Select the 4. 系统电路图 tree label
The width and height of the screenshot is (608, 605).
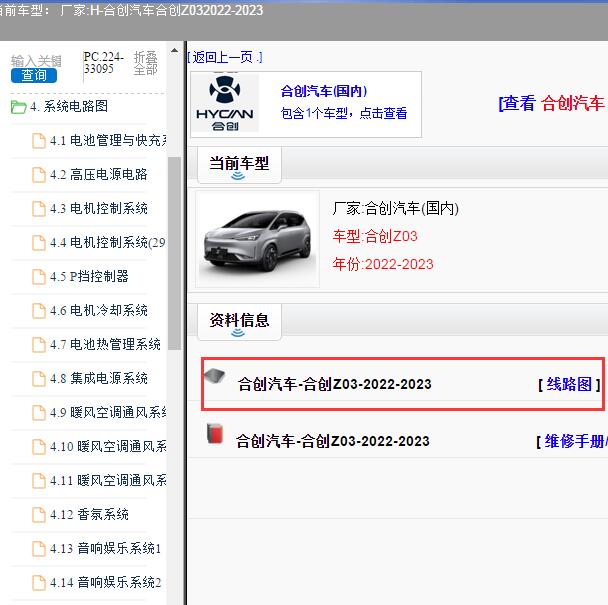click(x=69, y=106)
